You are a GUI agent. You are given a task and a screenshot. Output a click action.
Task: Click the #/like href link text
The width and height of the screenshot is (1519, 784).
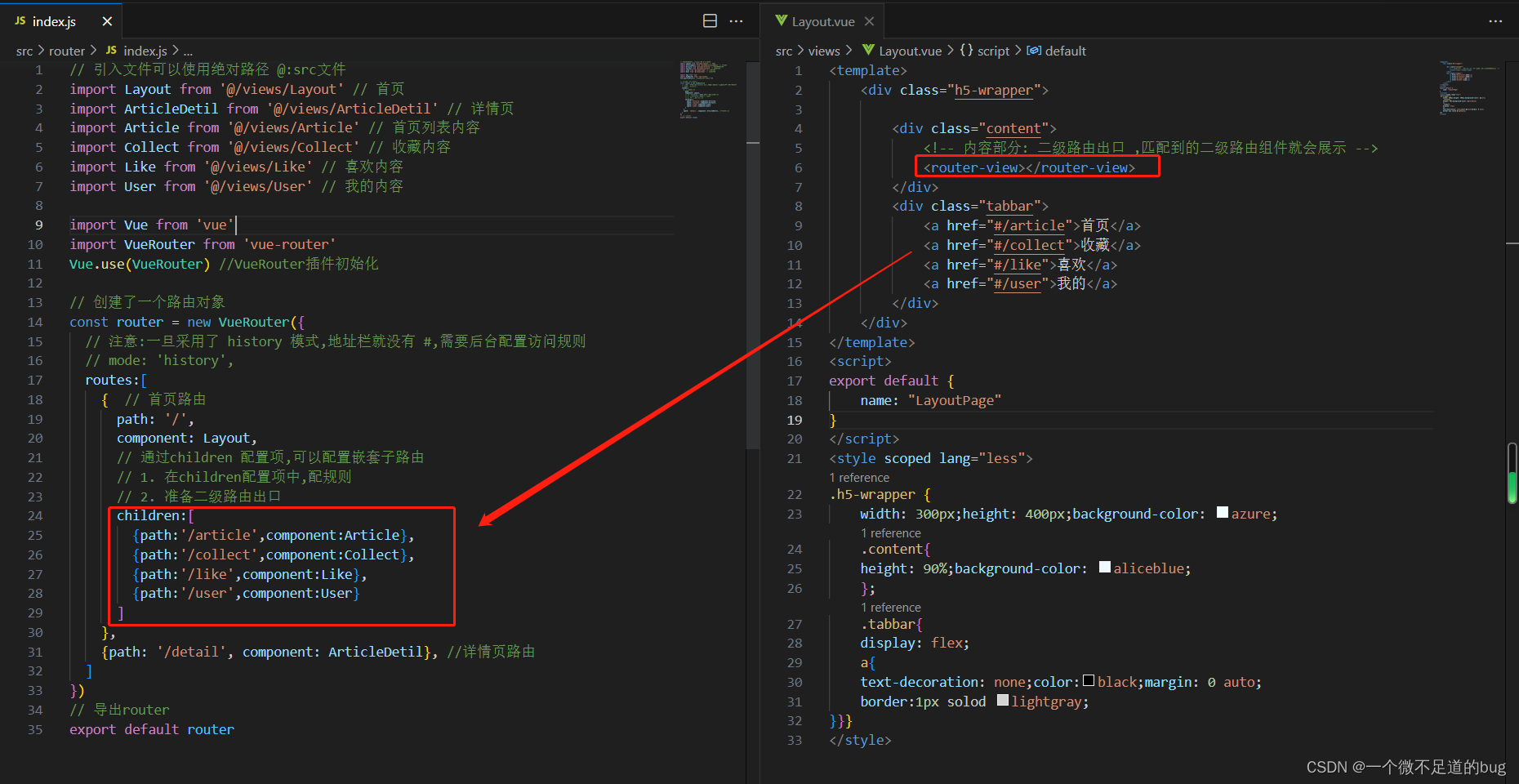(x=1018, y=265)
